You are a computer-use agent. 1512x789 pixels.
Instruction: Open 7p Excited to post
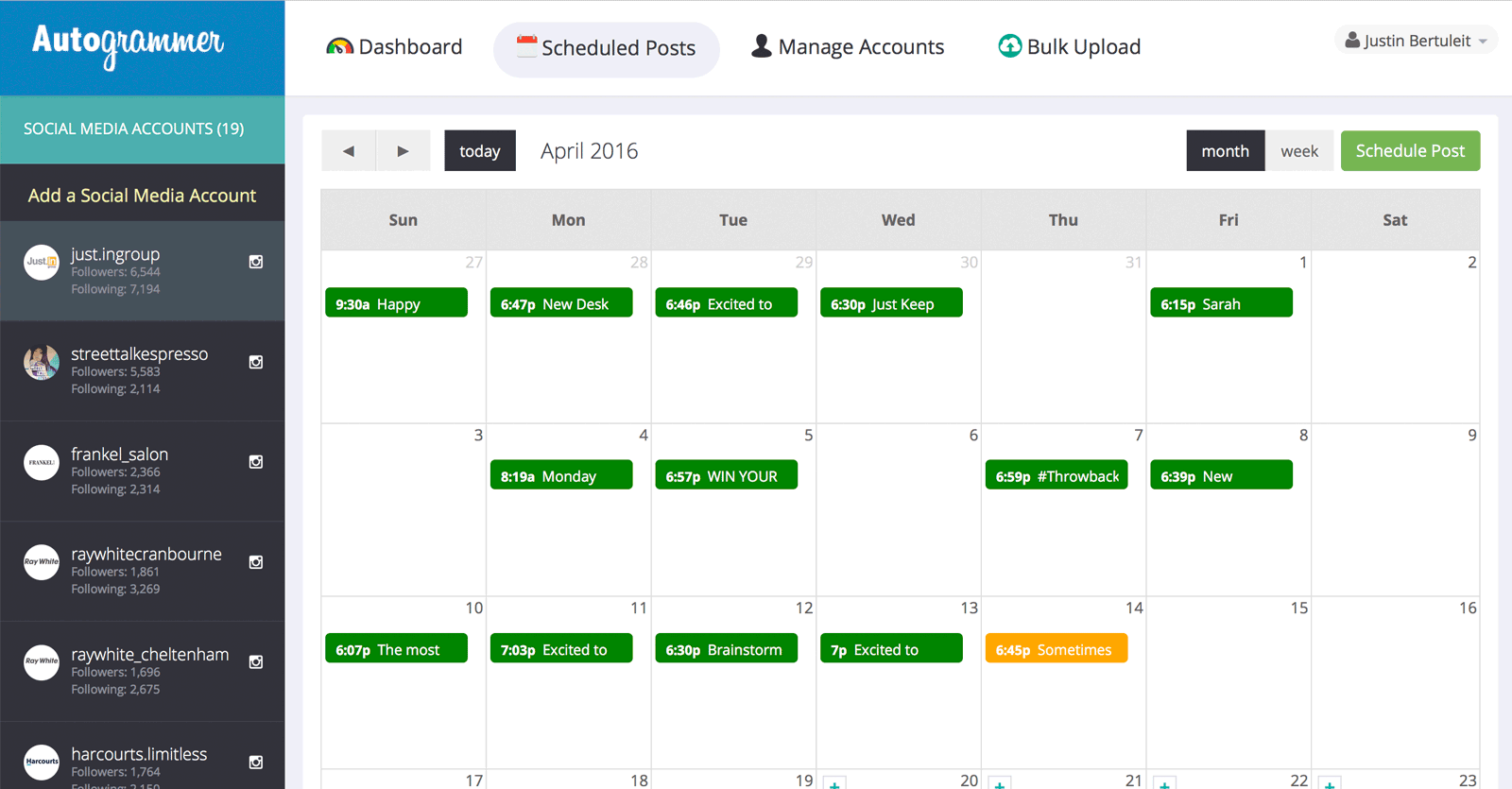(891, 648)
